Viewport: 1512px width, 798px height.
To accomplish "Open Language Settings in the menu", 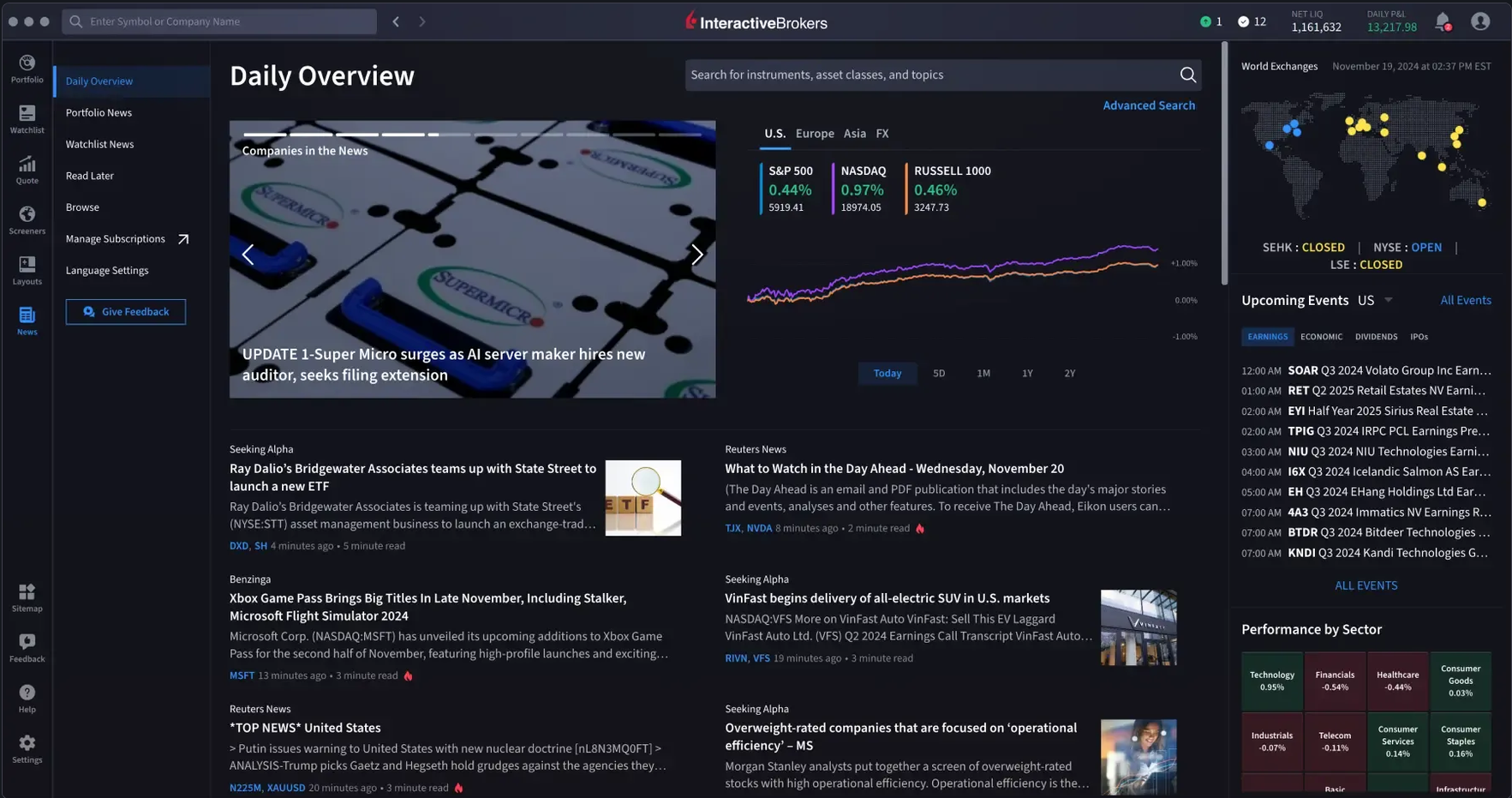I will [x=107, y=271].
